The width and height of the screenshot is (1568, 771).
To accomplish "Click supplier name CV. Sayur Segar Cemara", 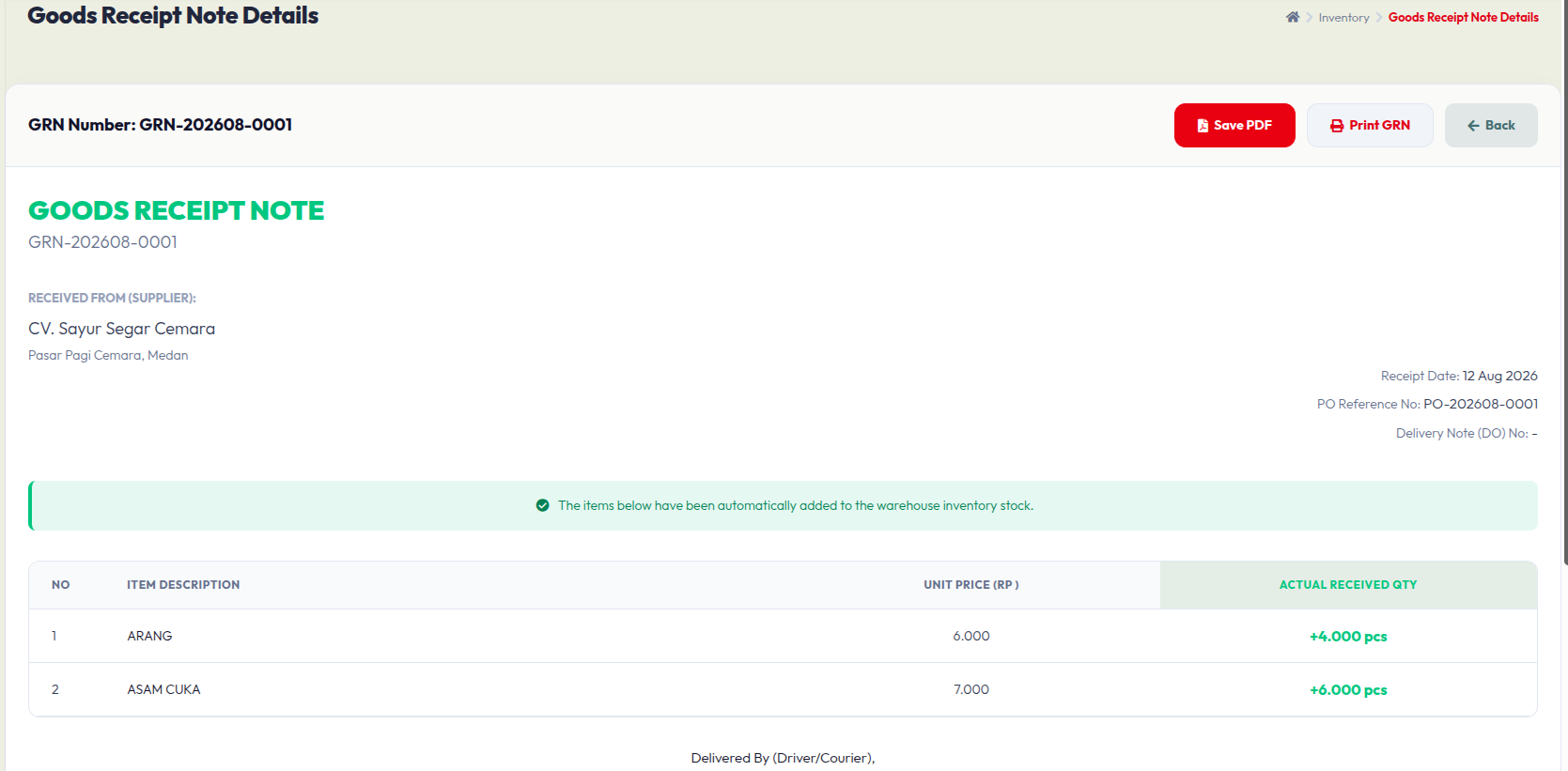I will click(122, 329).
